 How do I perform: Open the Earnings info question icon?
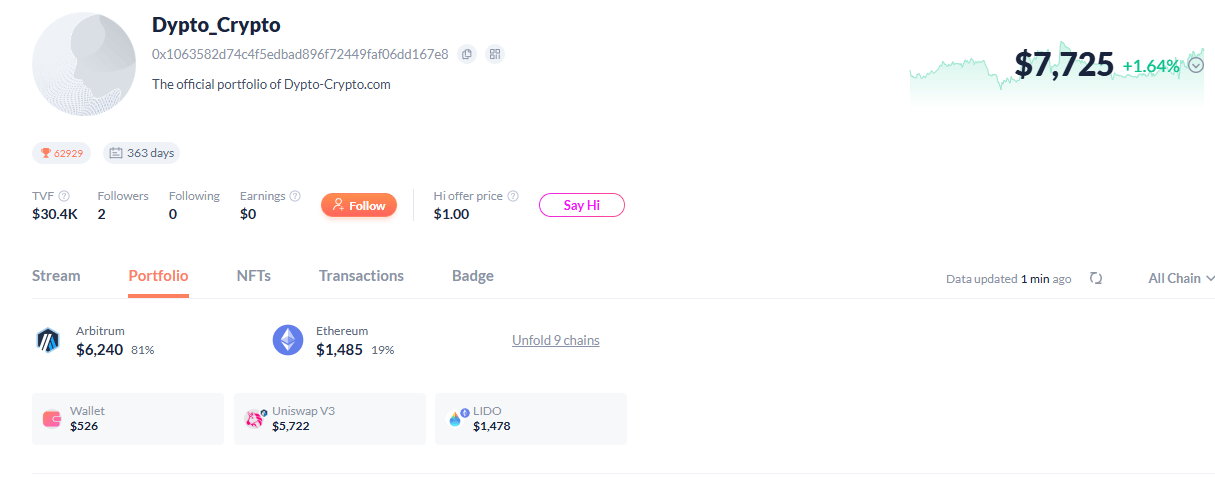tap(295, 196)
